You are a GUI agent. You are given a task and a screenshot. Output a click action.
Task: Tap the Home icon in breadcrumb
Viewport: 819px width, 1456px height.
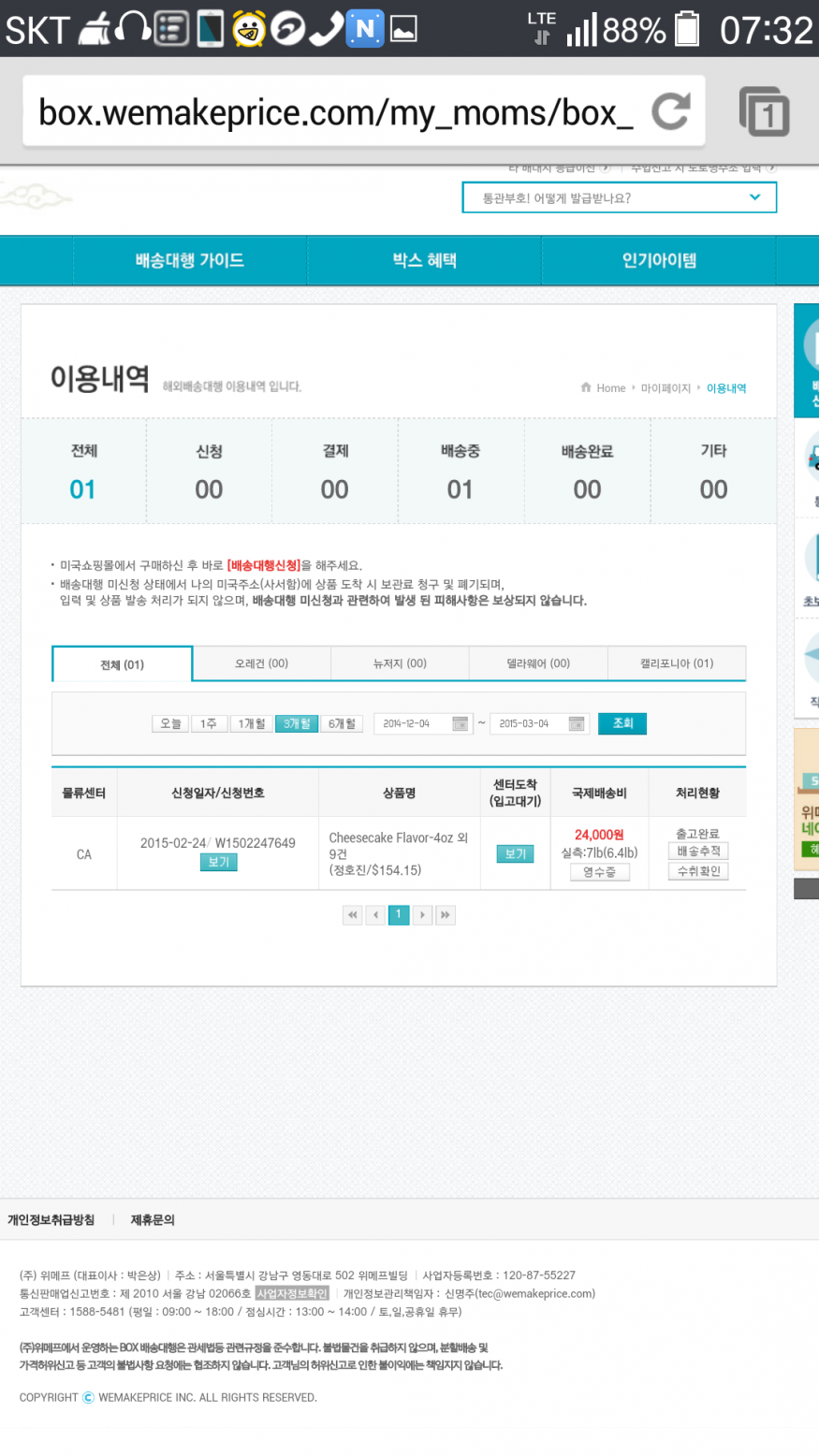[586, 388]
